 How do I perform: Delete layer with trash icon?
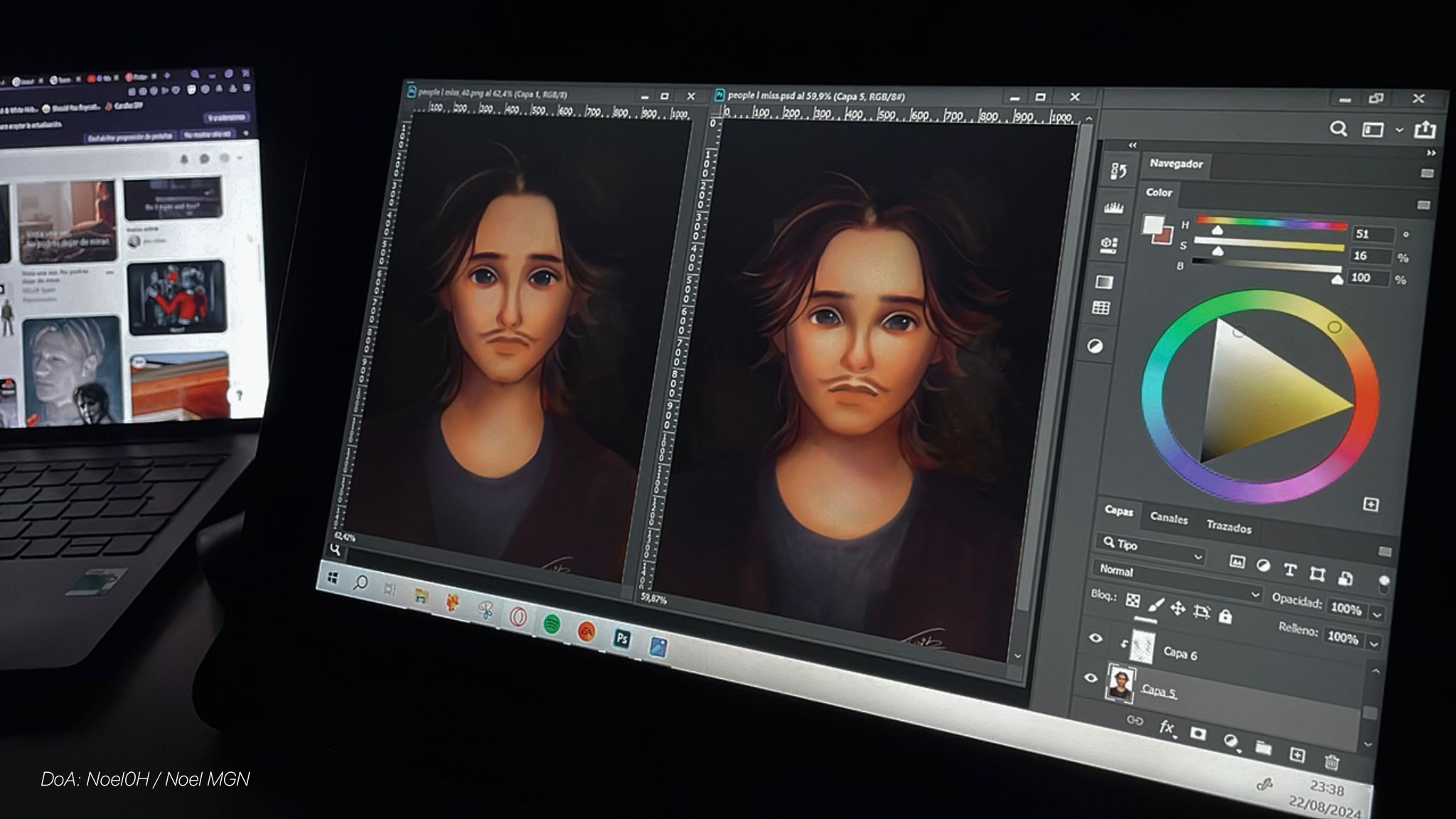click(x=1332, y=761)
